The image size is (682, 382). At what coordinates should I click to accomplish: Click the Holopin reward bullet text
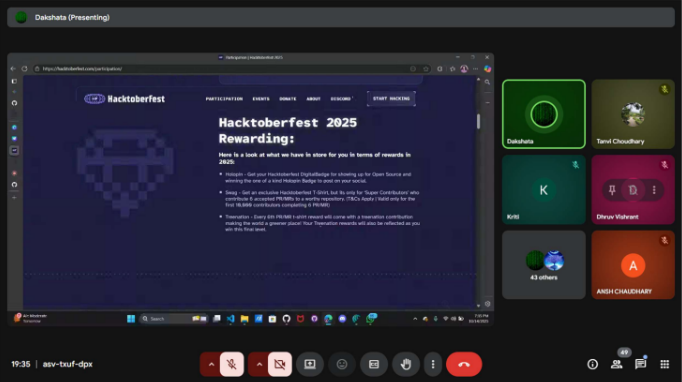click(x=318, y=177)
